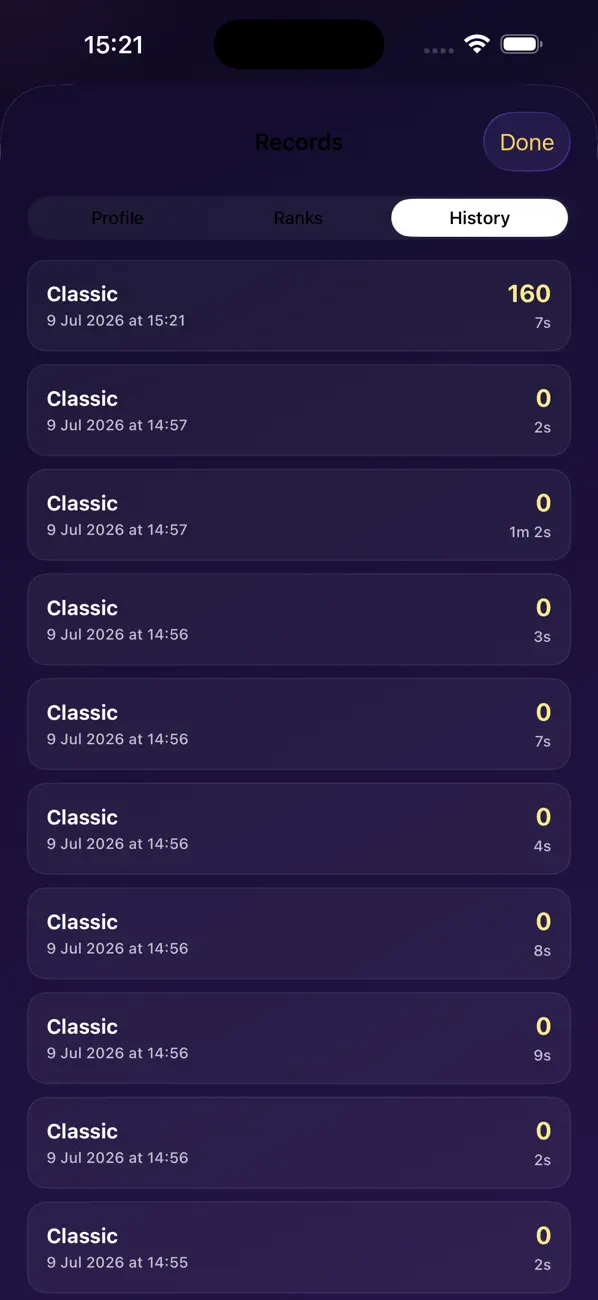The image size is (598, 1300).
Task: Open the 14:57 Classic record lasting 2s
Action: click(x=299, y=410)
